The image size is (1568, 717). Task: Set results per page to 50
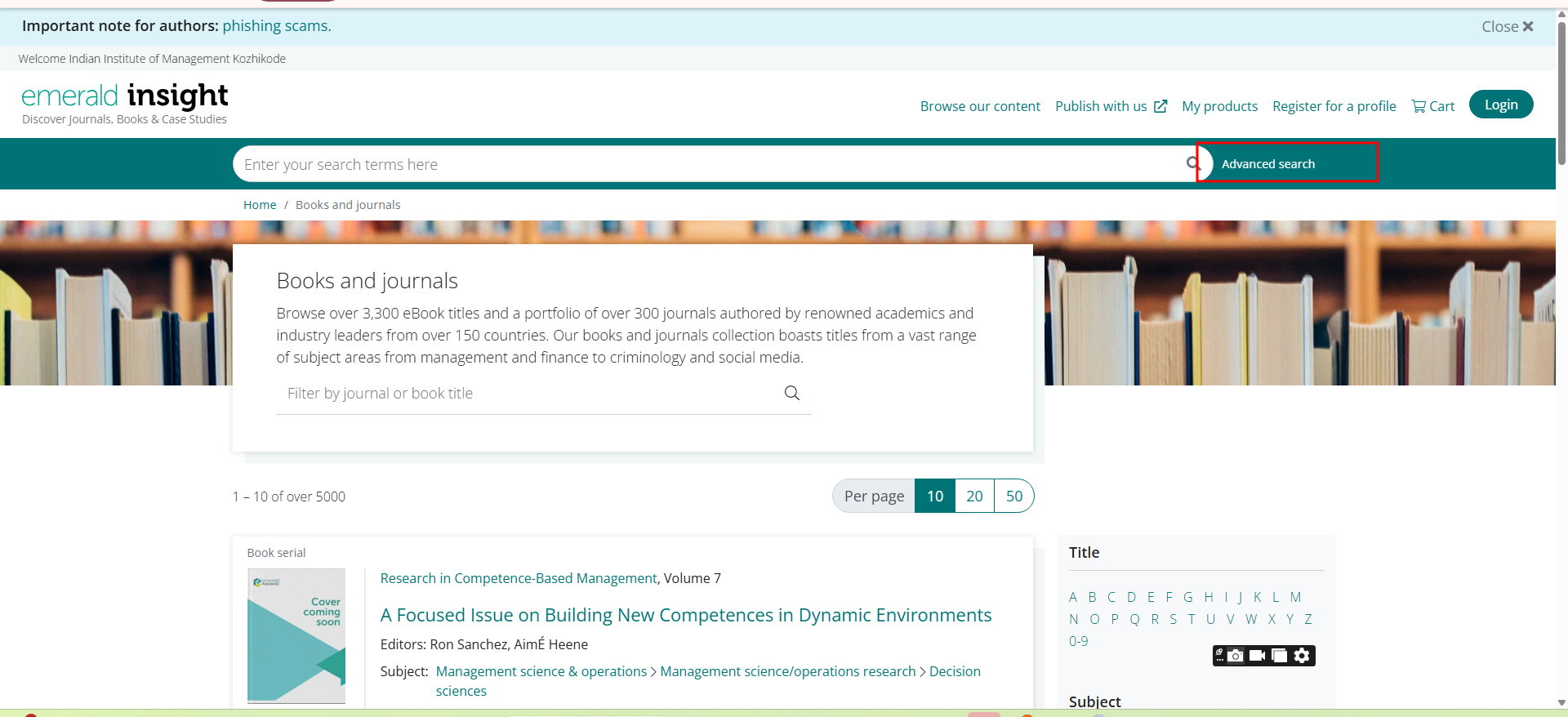(1013, 496)
